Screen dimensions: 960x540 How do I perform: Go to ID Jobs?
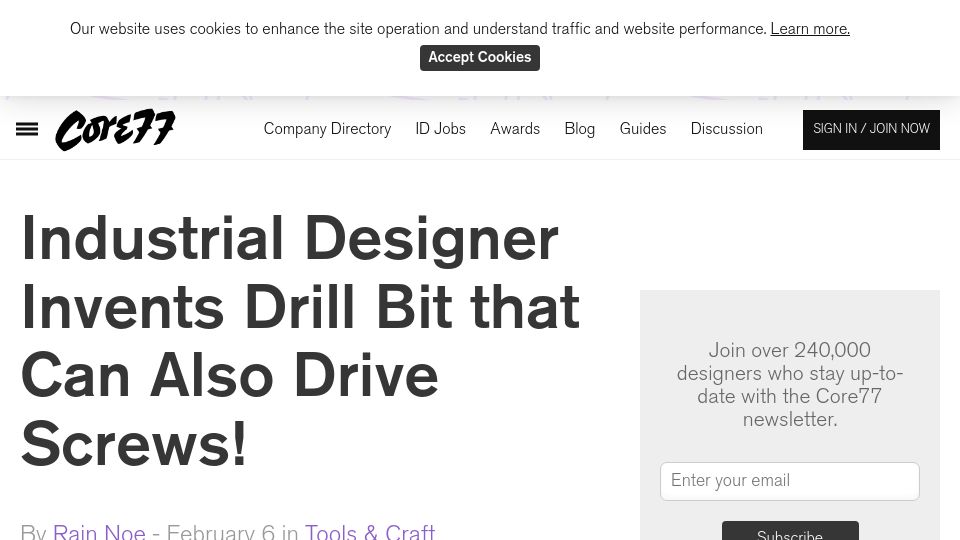click(440, 129)
